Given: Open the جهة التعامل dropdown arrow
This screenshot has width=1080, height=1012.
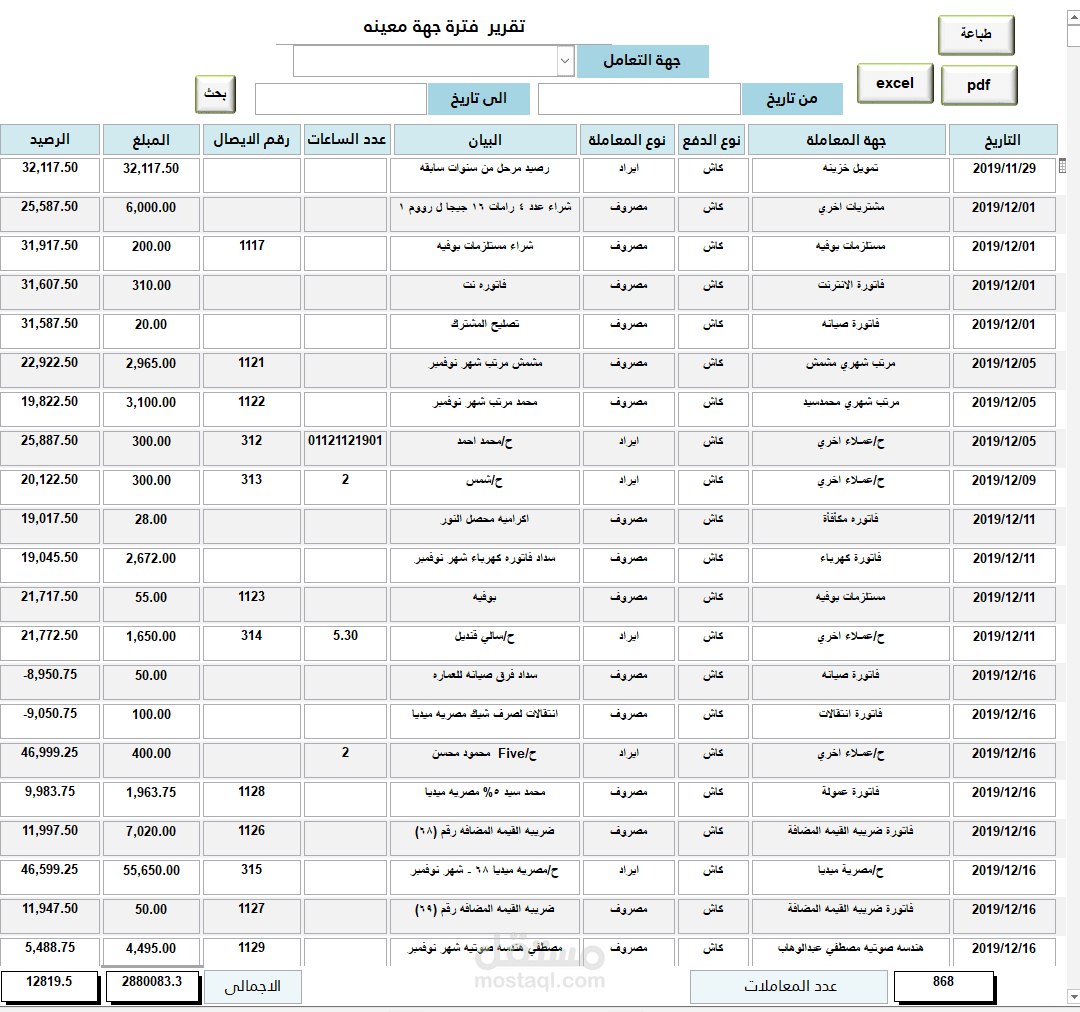Looking at the screenshot, I should 565,61.
